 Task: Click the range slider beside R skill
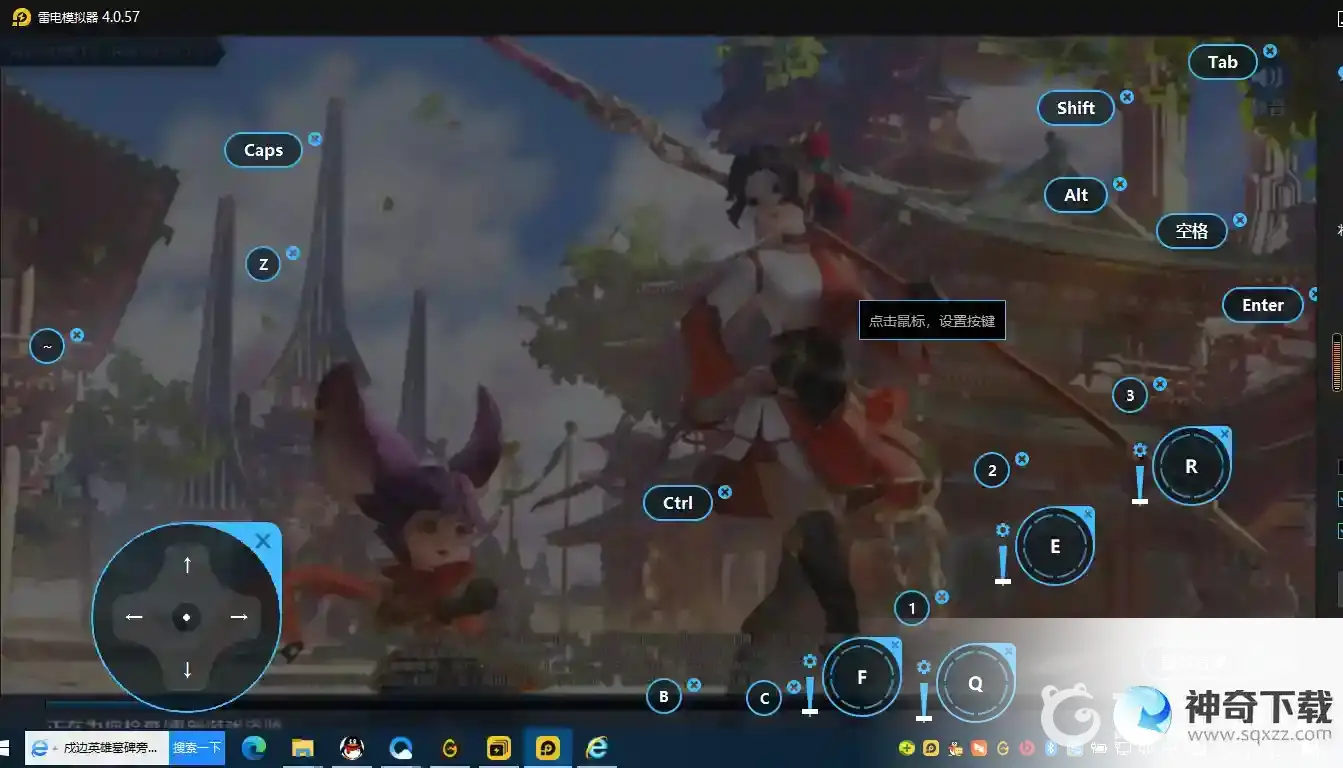(1140, 485)
